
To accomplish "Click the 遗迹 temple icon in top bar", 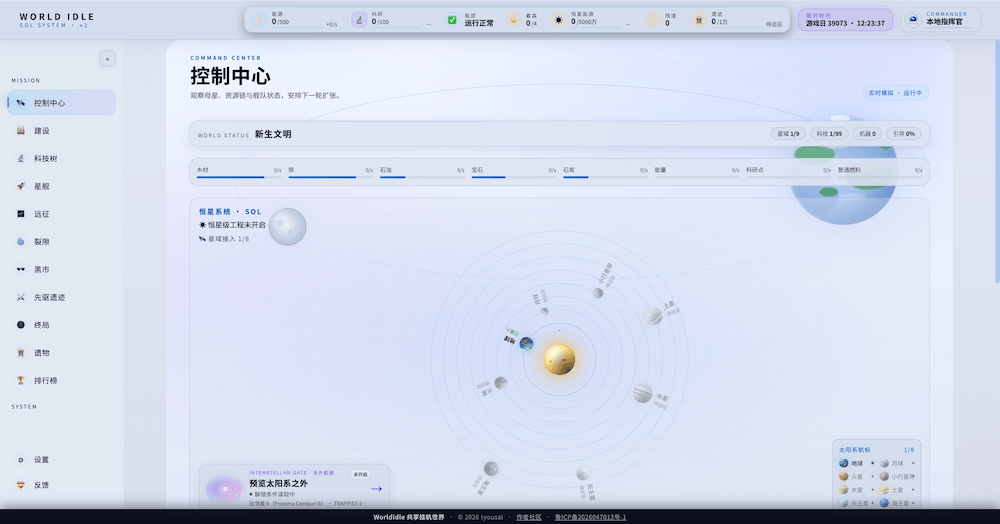I will (699, 20).
